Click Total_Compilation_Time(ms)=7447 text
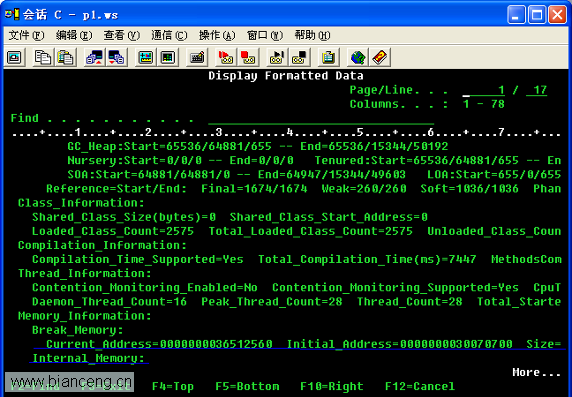This screenshot has height=397, width=572. [367, 259]
